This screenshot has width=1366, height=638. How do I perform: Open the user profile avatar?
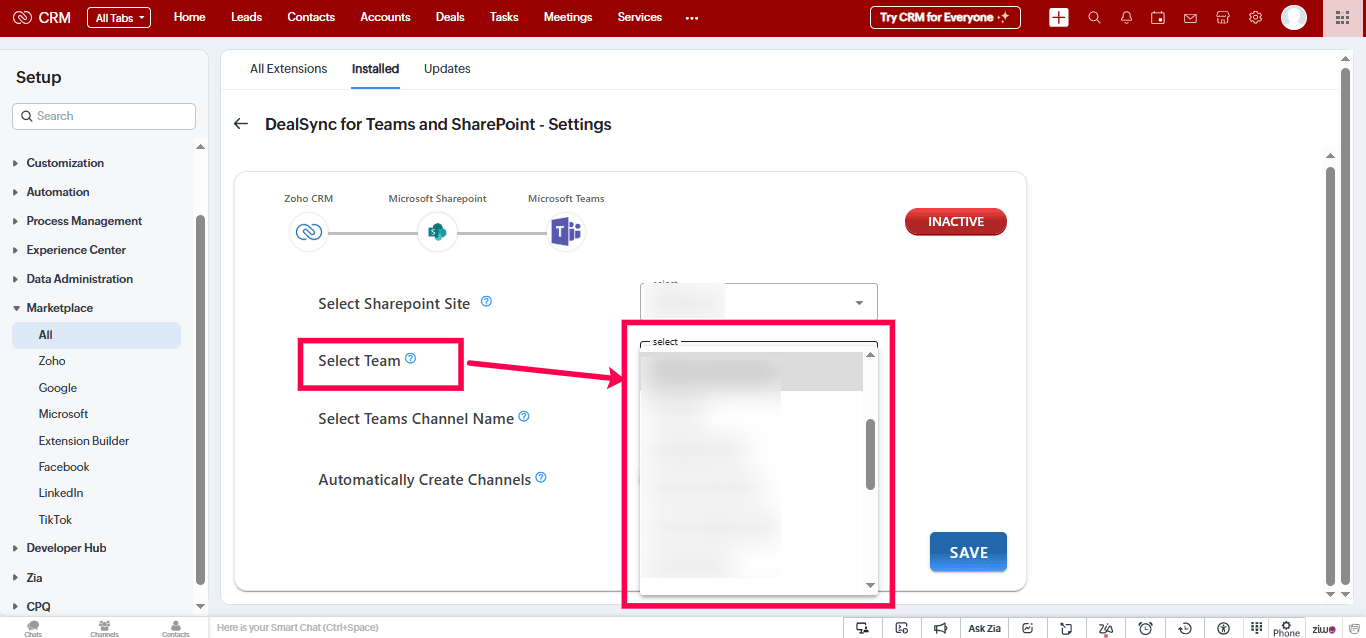click(x=1294, y=18)
